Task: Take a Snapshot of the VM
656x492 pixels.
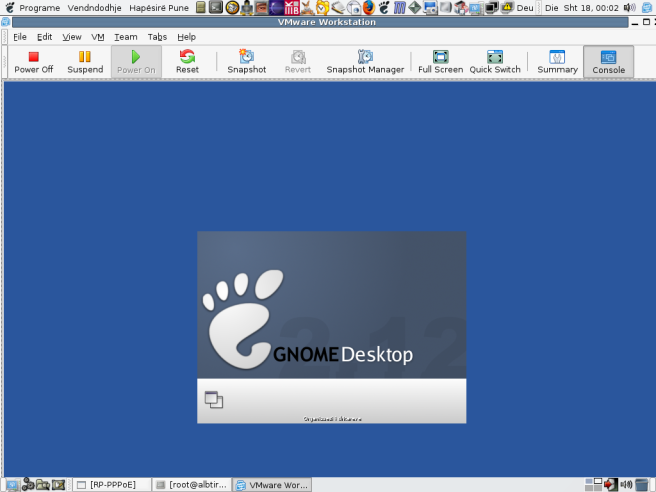Action: (x=246, y=62)
